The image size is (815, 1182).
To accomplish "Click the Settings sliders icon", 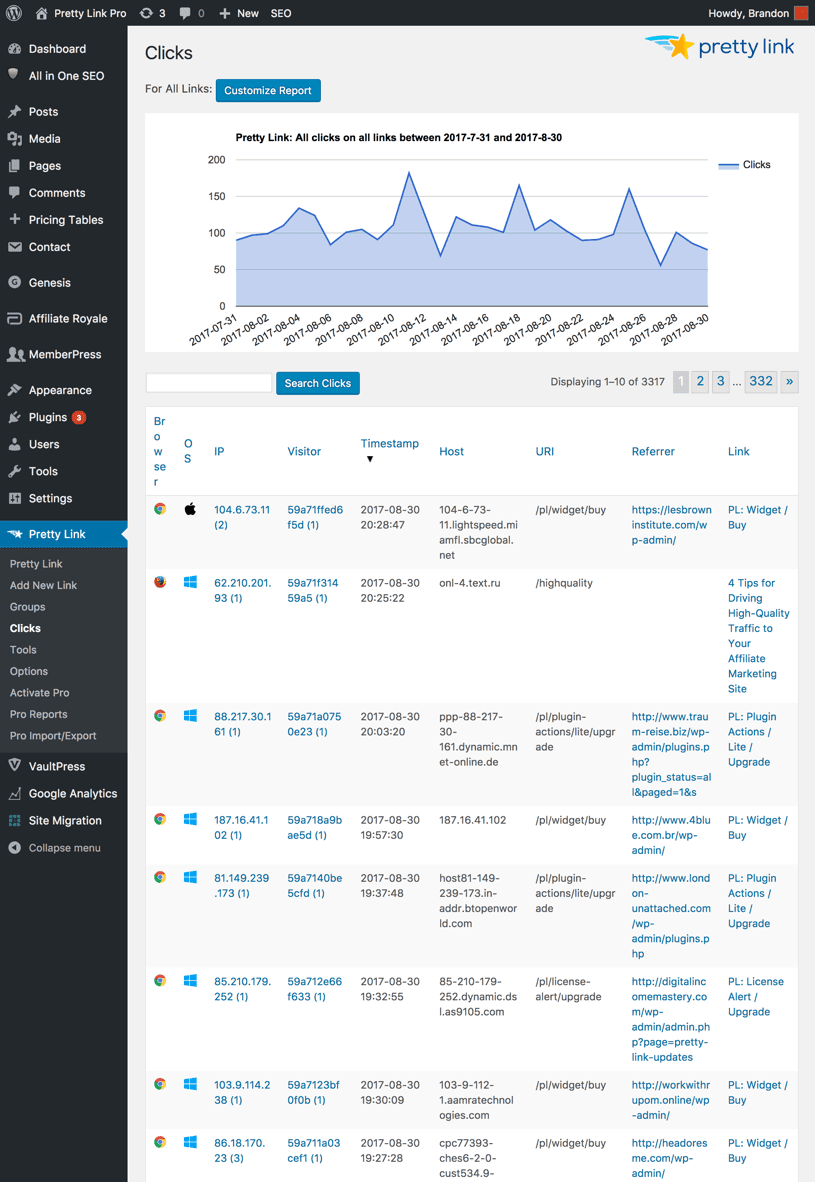I will click(x=14, y=498).
